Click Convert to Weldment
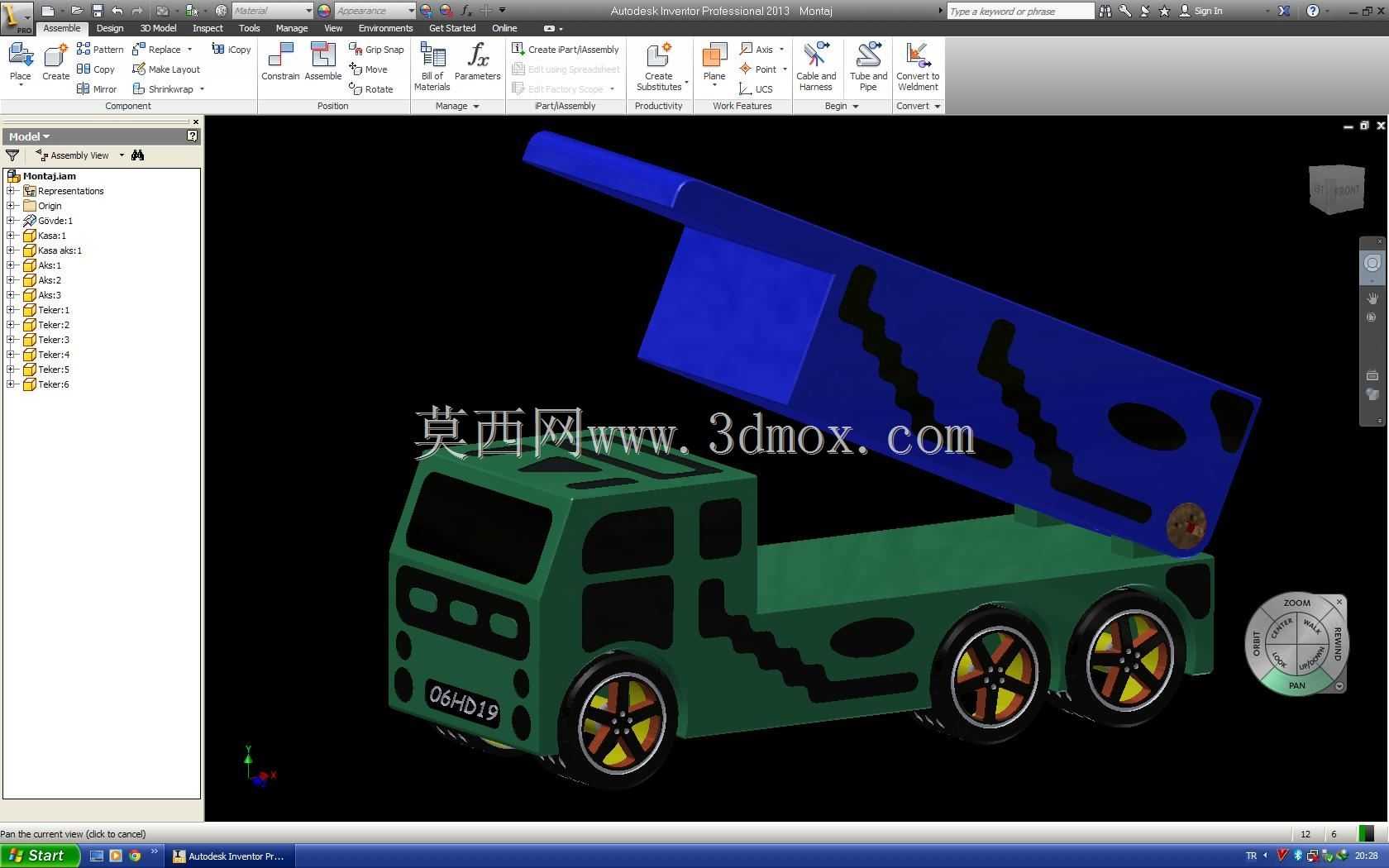 tap(918, 66)
